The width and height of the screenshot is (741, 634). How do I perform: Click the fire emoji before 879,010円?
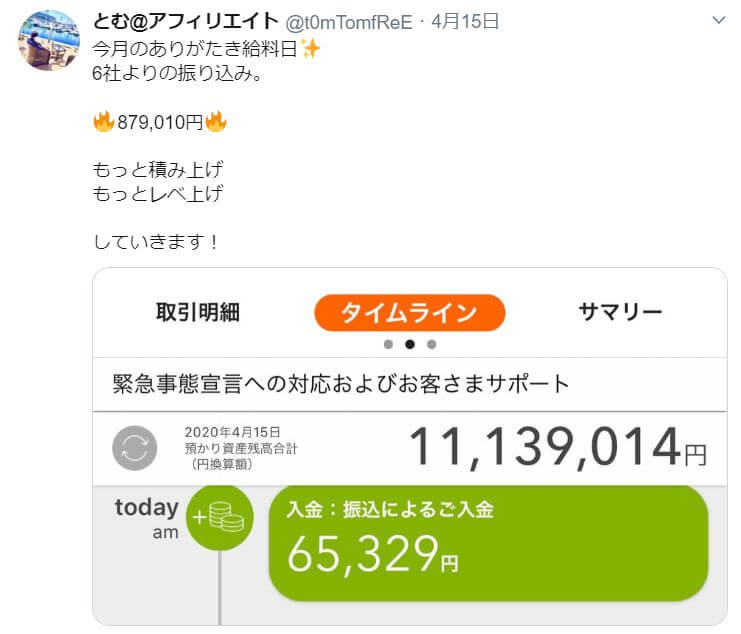[x=103, y=121]
